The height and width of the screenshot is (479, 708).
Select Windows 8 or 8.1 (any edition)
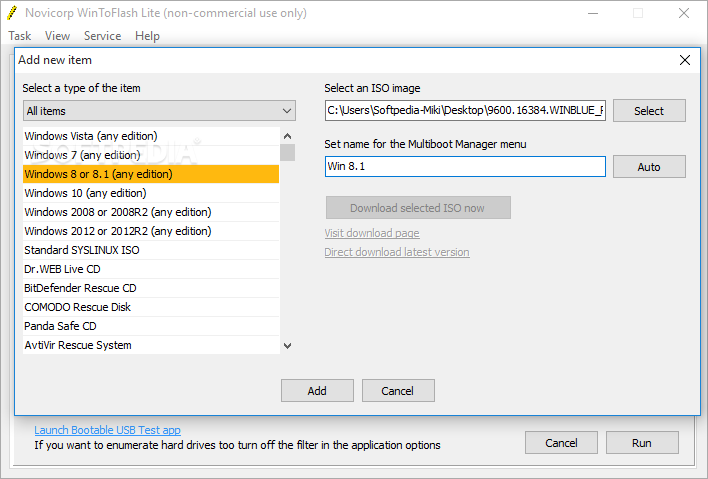151,174
